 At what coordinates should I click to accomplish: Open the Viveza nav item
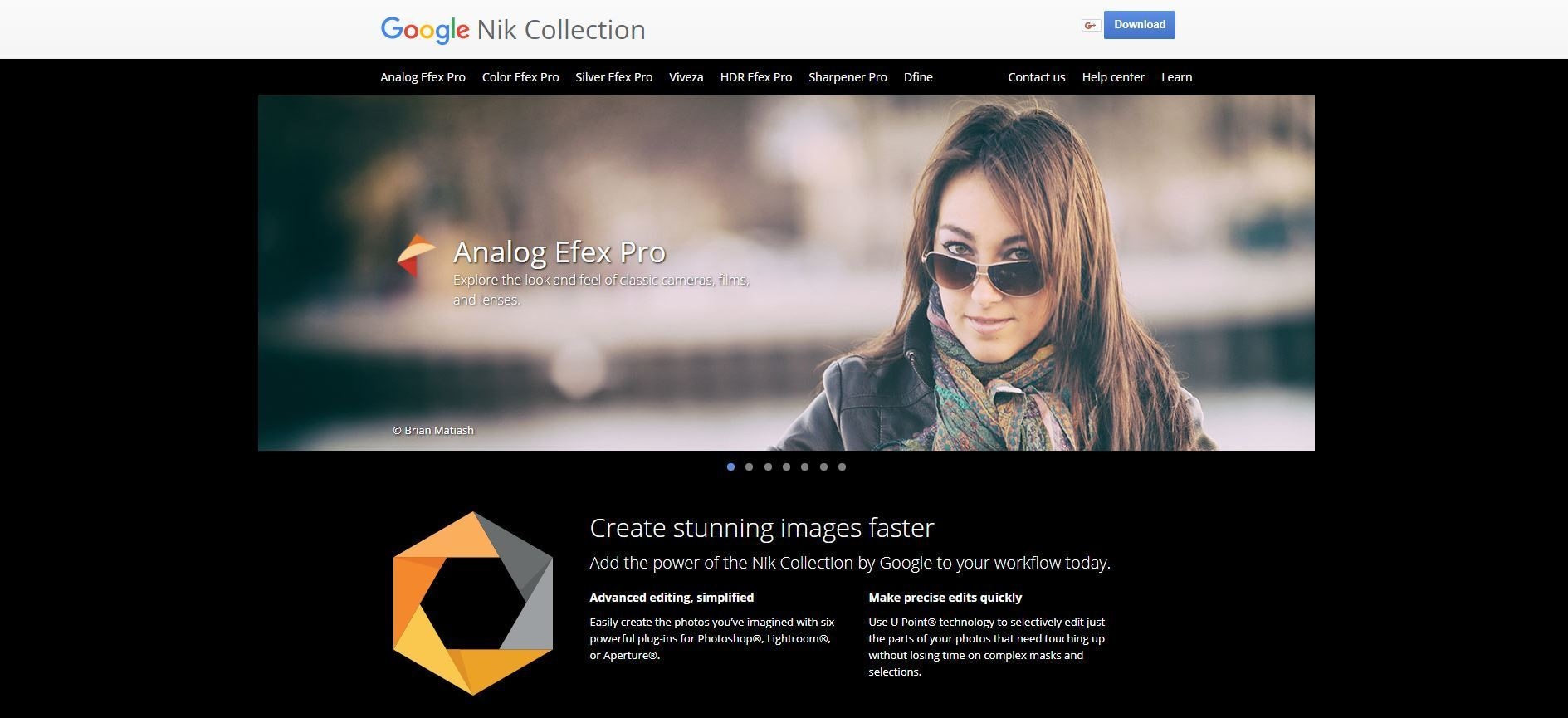pos(686,77)
